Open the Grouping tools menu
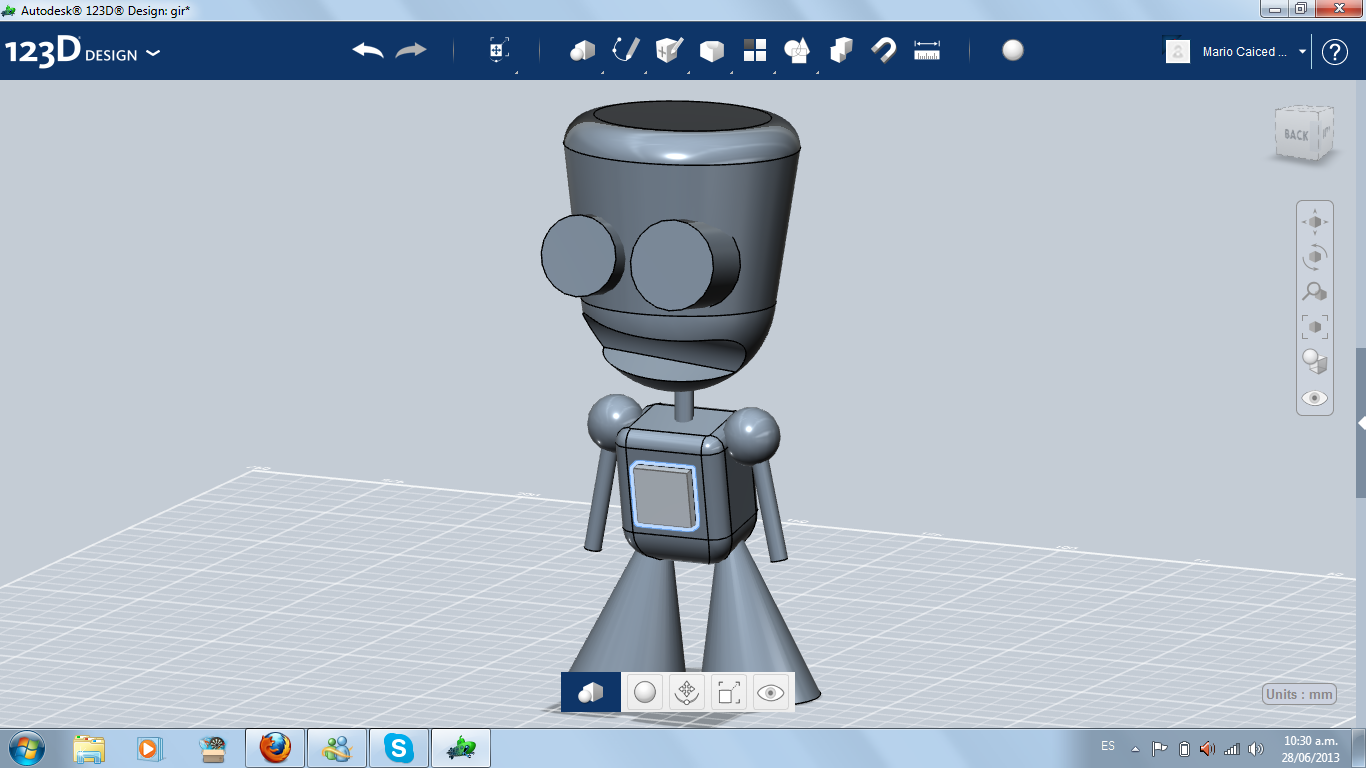This screenshot has height=768, width=1366. point(797,50)
